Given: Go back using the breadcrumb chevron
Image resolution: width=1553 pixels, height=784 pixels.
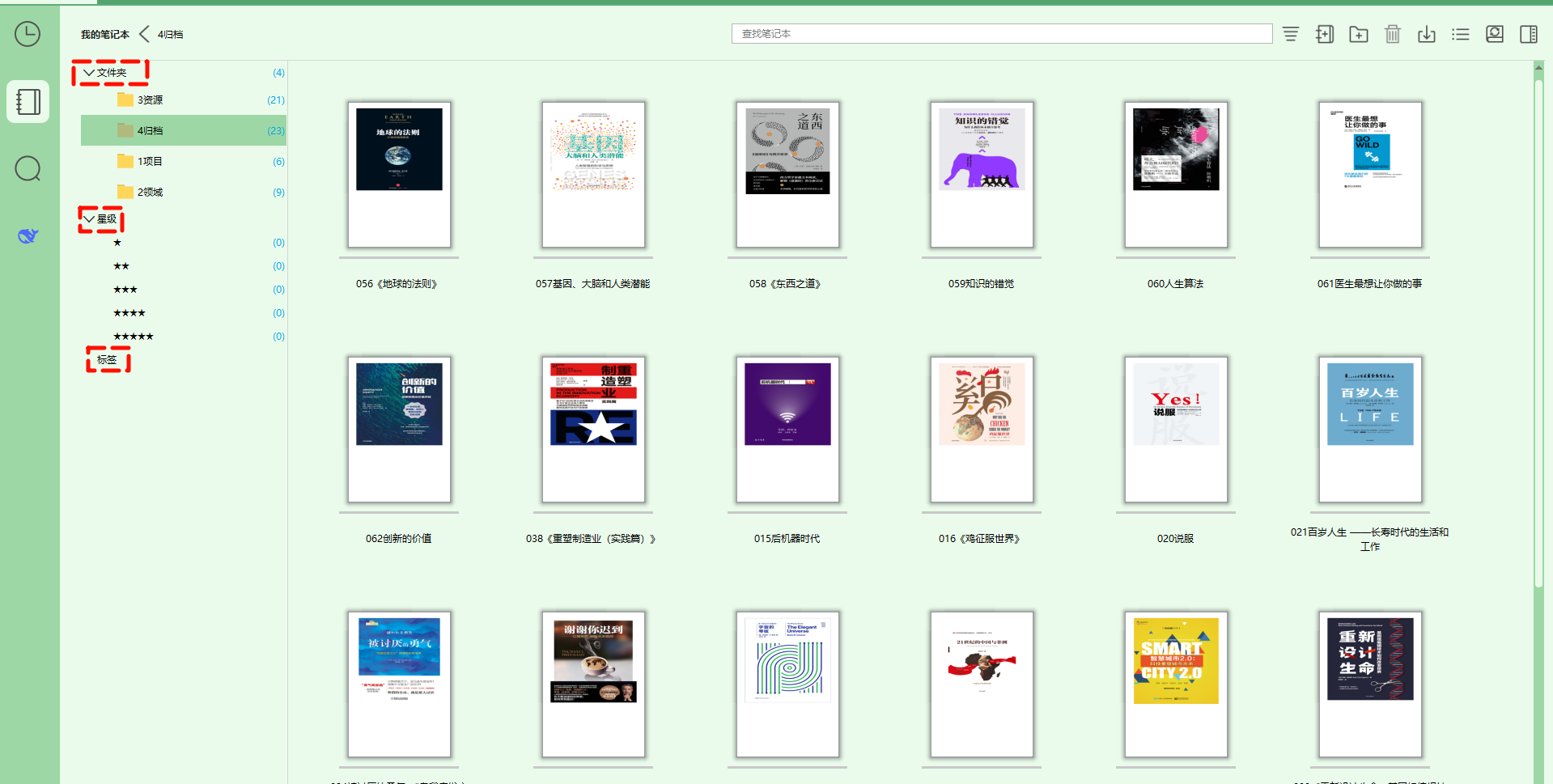Looking at the screenshot, I should point(144,34).
